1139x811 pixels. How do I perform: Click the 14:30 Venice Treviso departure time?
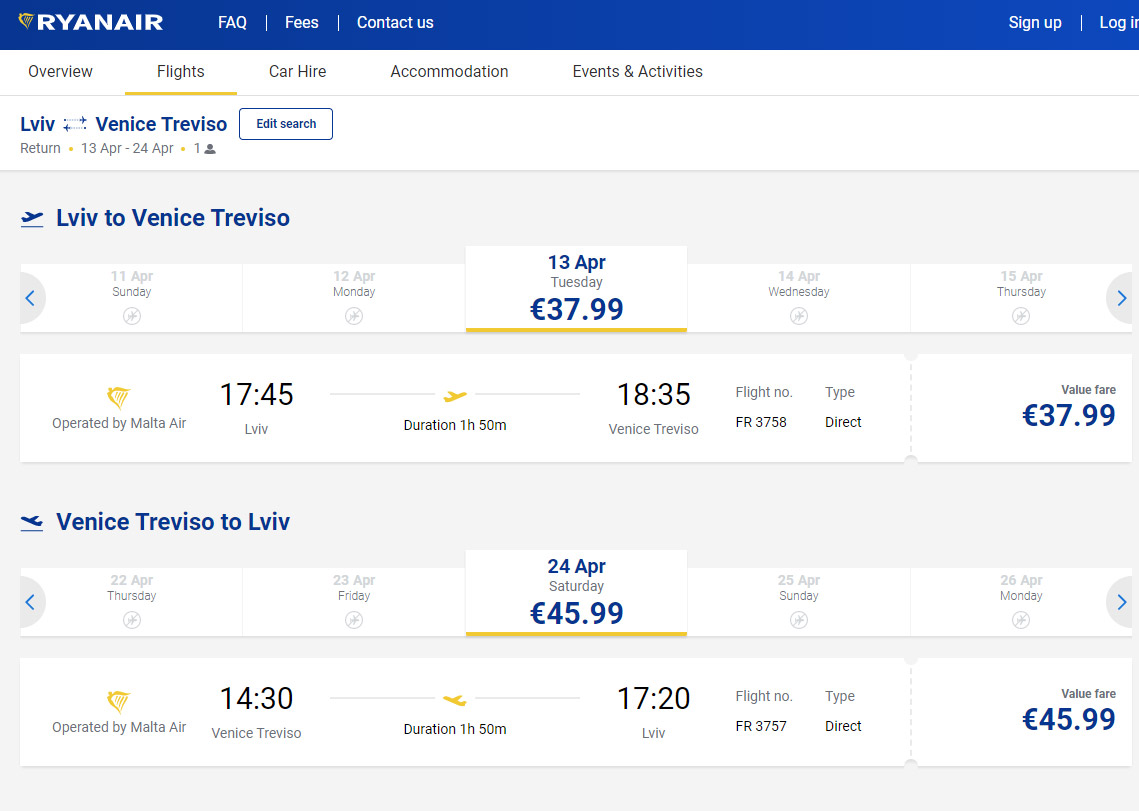click(256, 698)
